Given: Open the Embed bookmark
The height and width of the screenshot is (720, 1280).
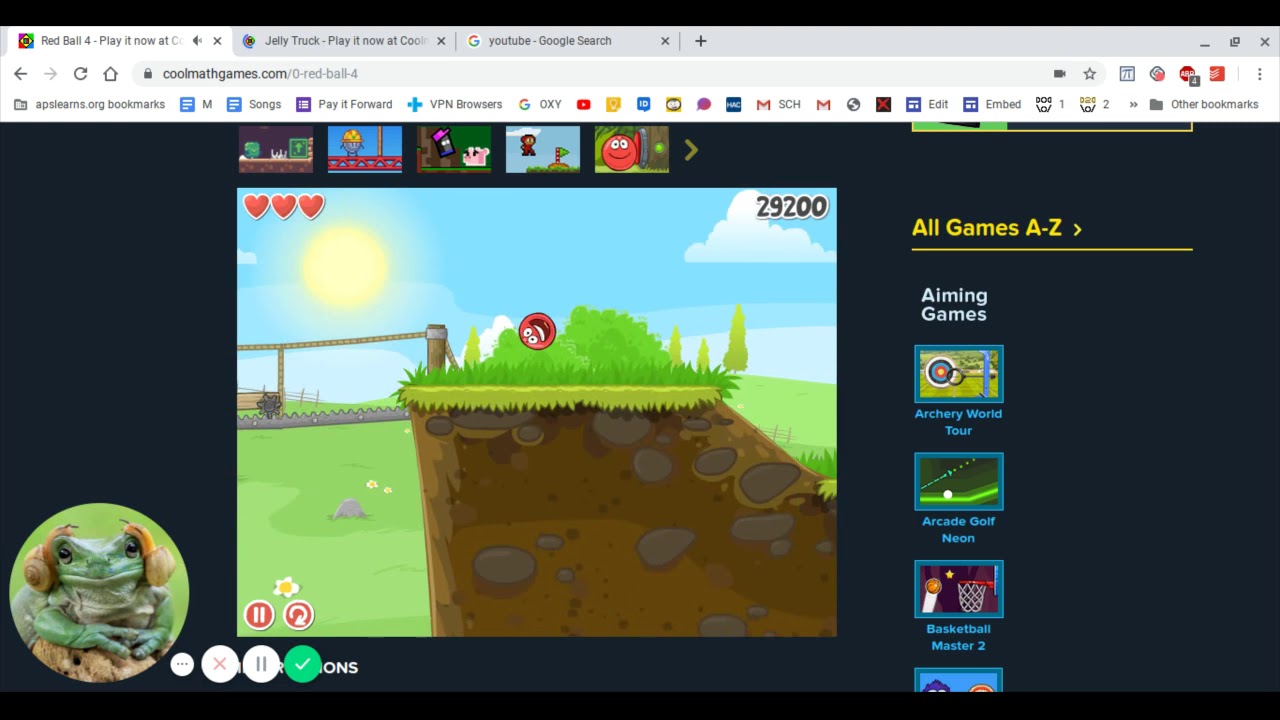Looking at the screenshot, I should [x=992, y=104].
